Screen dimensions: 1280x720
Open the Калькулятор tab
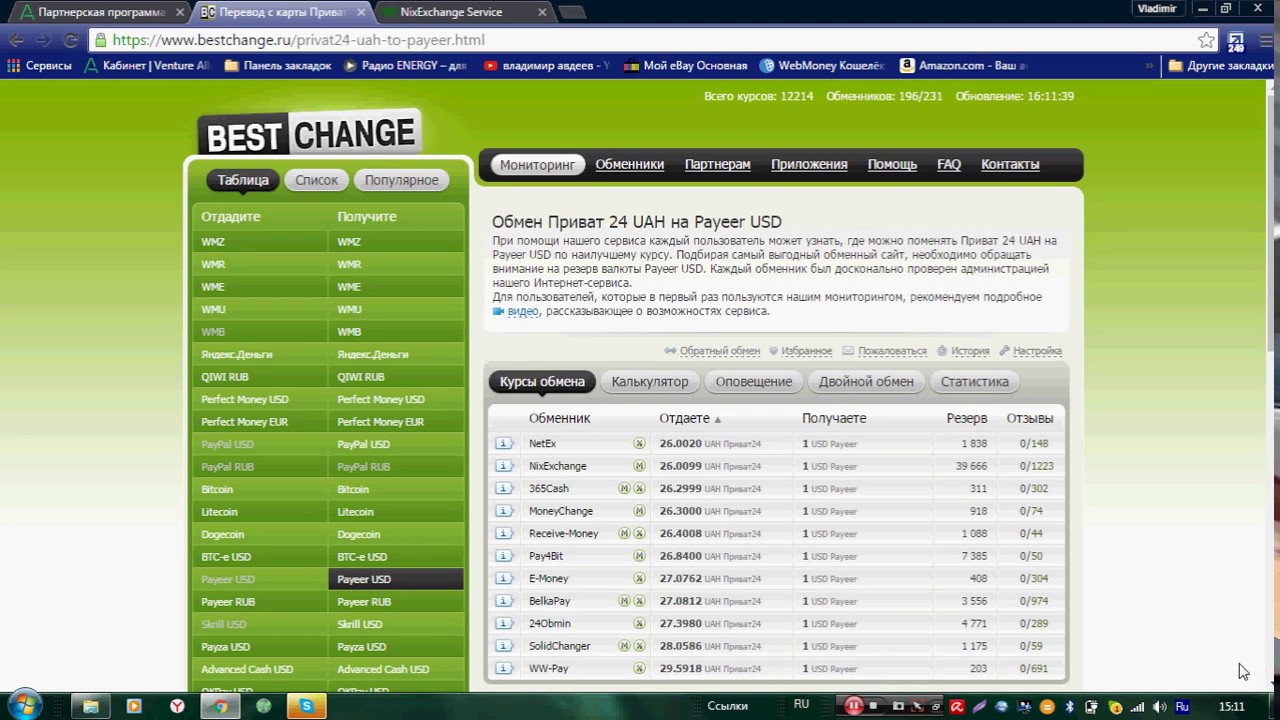[x=650, y=382]
